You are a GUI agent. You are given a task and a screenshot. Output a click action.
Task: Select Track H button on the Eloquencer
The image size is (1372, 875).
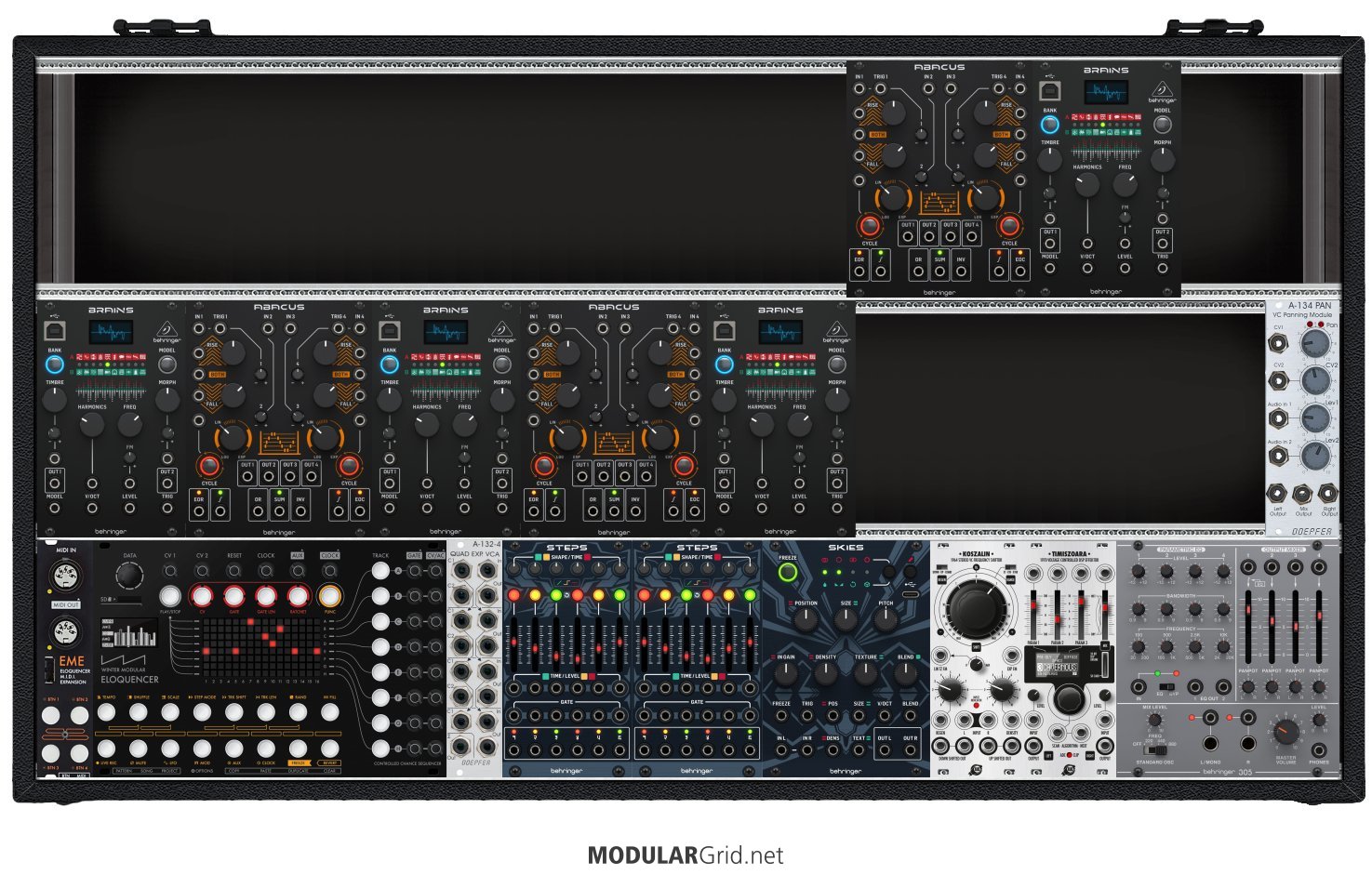click(380, 749)
